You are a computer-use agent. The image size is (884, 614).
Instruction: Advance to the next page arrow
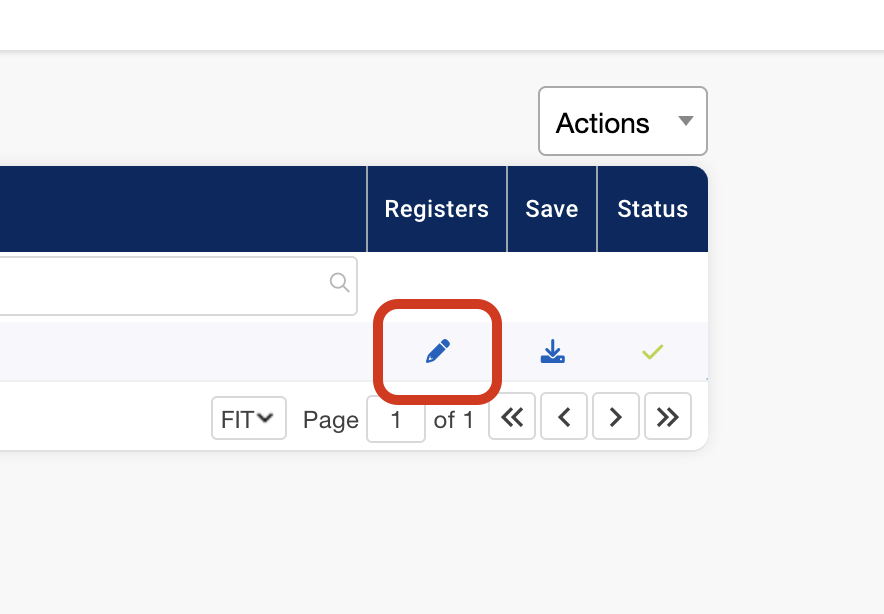click(616, 418)
